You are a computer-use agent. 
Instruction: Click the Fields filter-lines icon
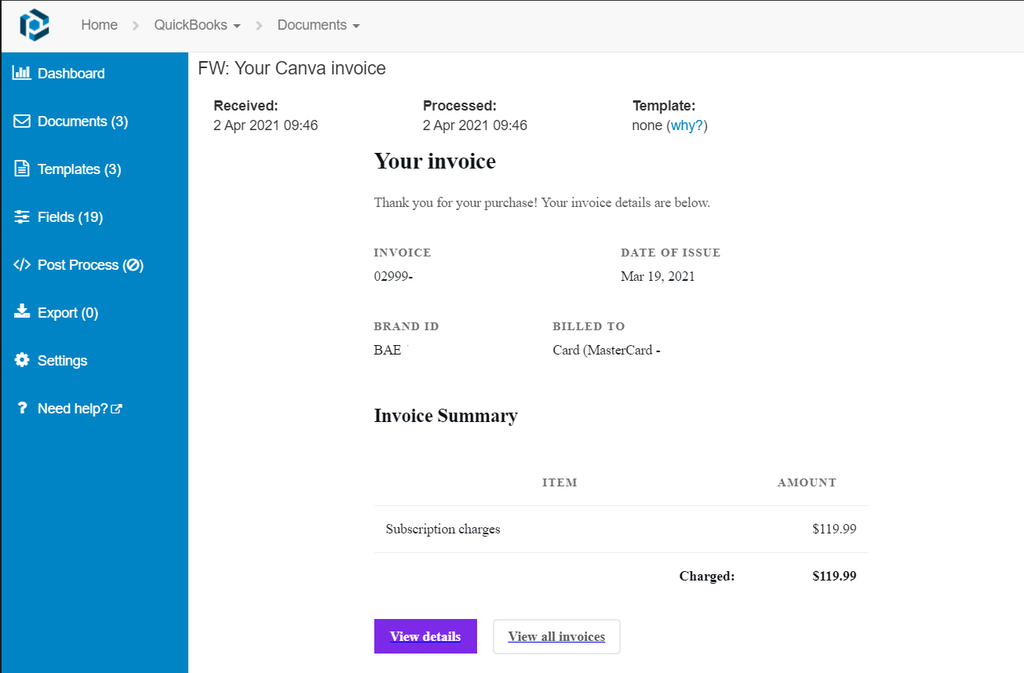point(22,216)
